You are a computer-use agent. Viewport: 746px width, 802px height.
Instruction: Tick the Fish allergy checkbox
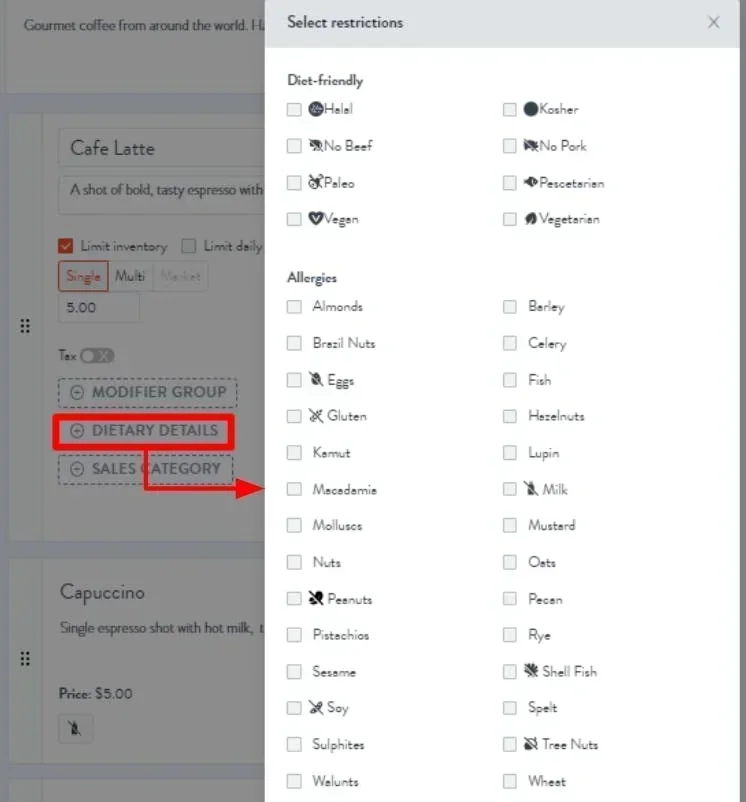pyautogui.click(x=510, y=380)
